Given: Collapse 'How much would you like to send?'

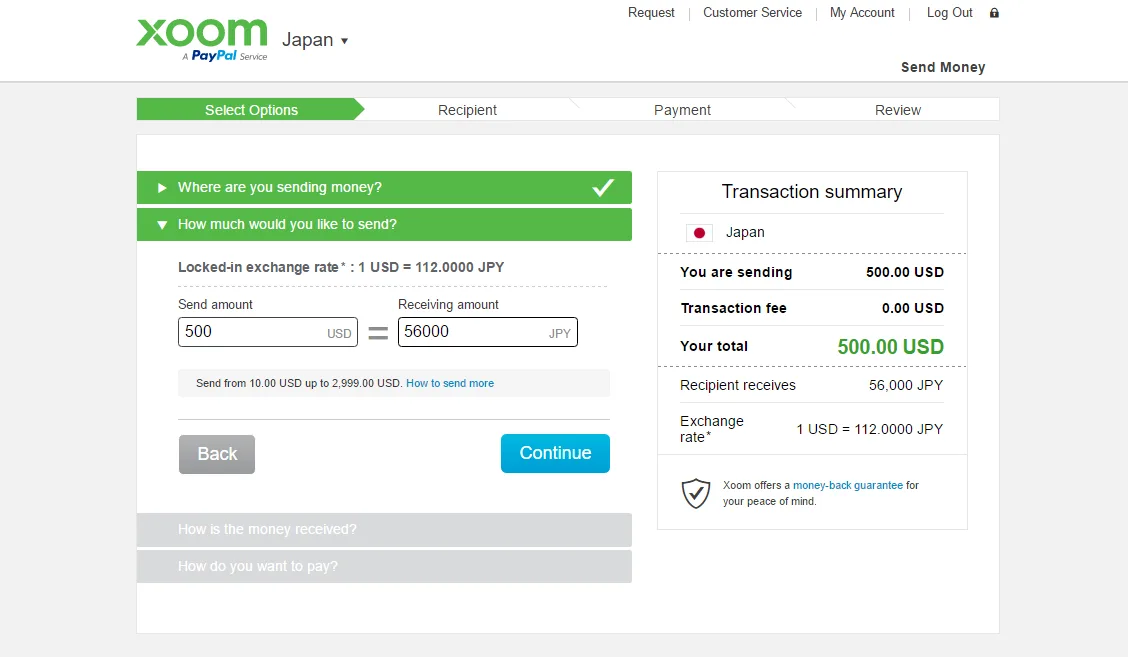Looking at the screenshot, I should 287,225.
